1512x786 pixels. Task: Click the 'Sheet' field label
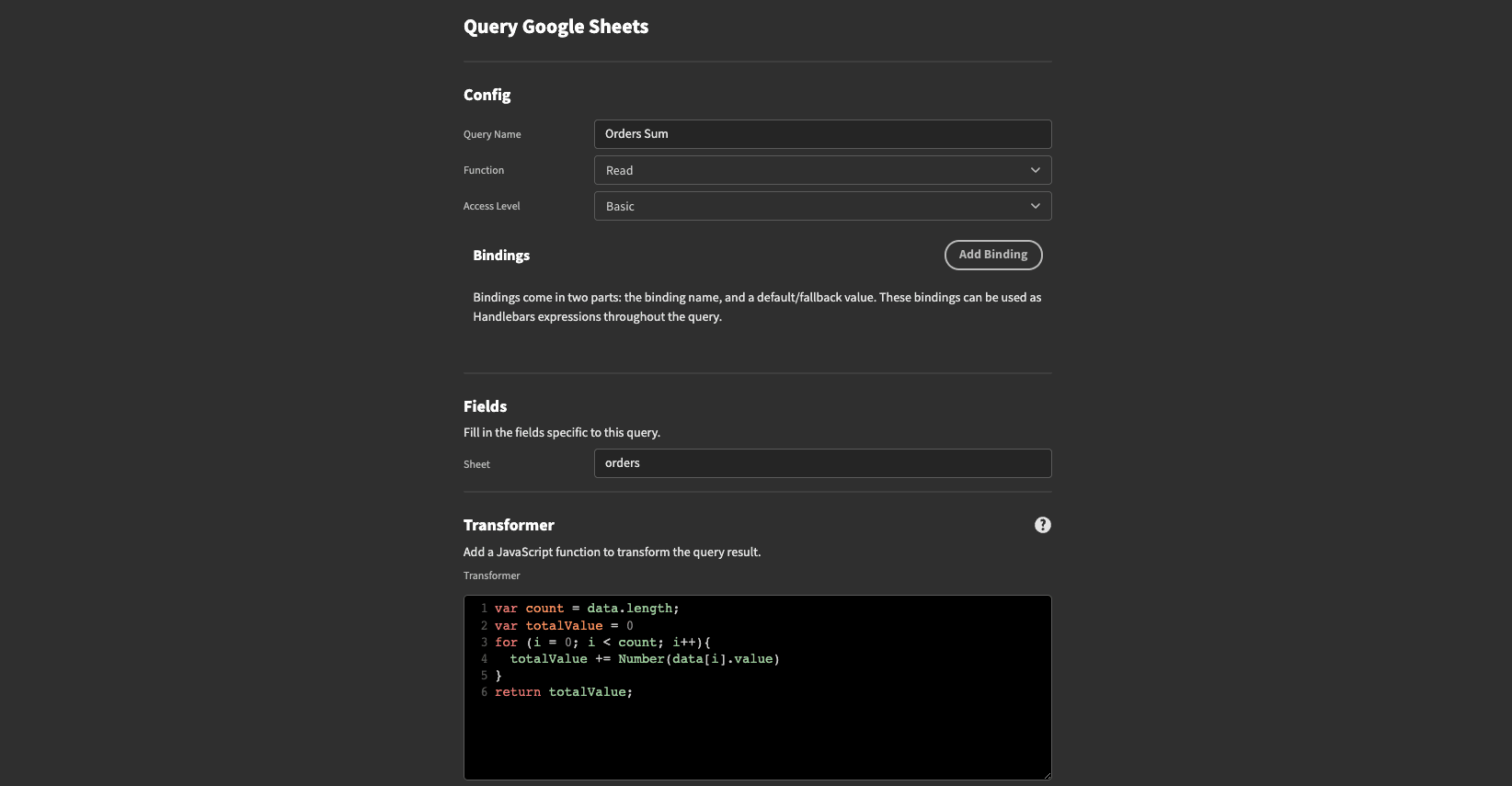476,464
